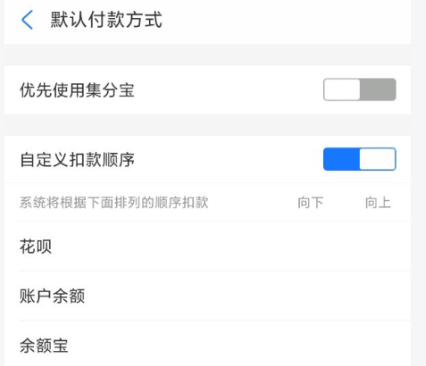Tap the 默认付款方式 page title

[106, 20]
